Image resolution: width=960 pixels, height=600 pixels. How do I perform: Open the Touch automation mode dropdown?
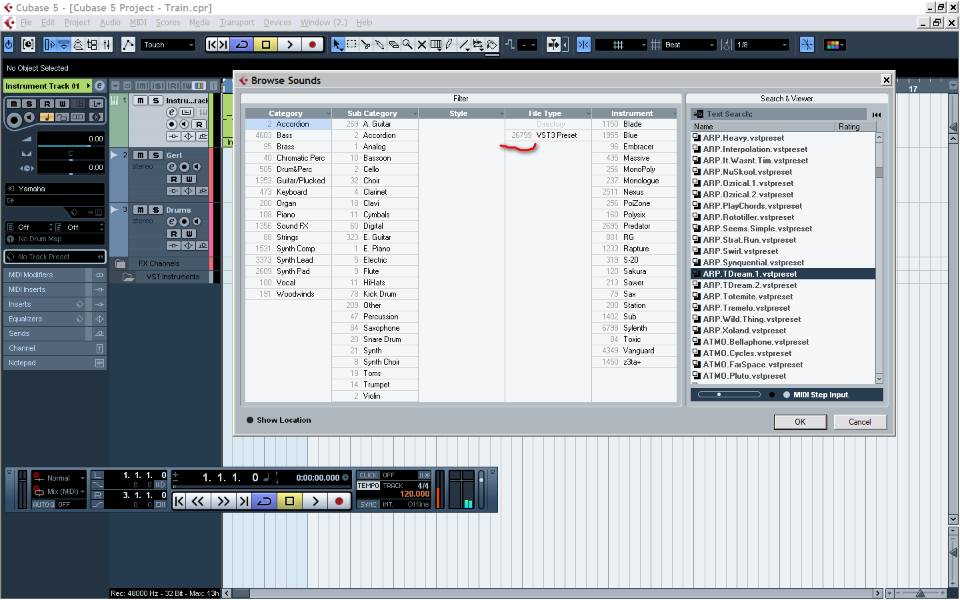pos(168,44)
